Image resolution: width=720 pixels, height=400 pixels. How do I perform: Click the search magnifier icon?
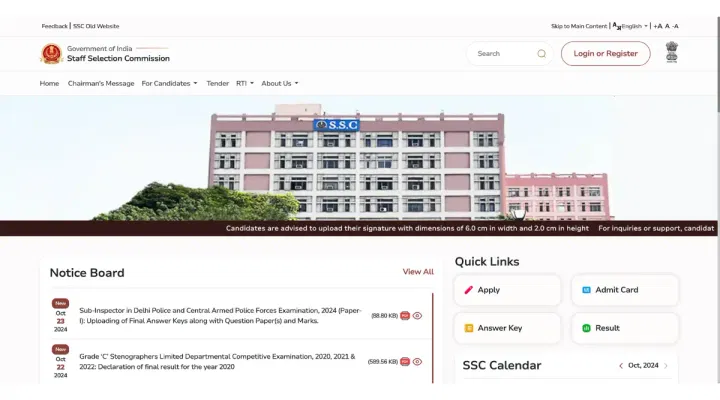tap(541, 54)
